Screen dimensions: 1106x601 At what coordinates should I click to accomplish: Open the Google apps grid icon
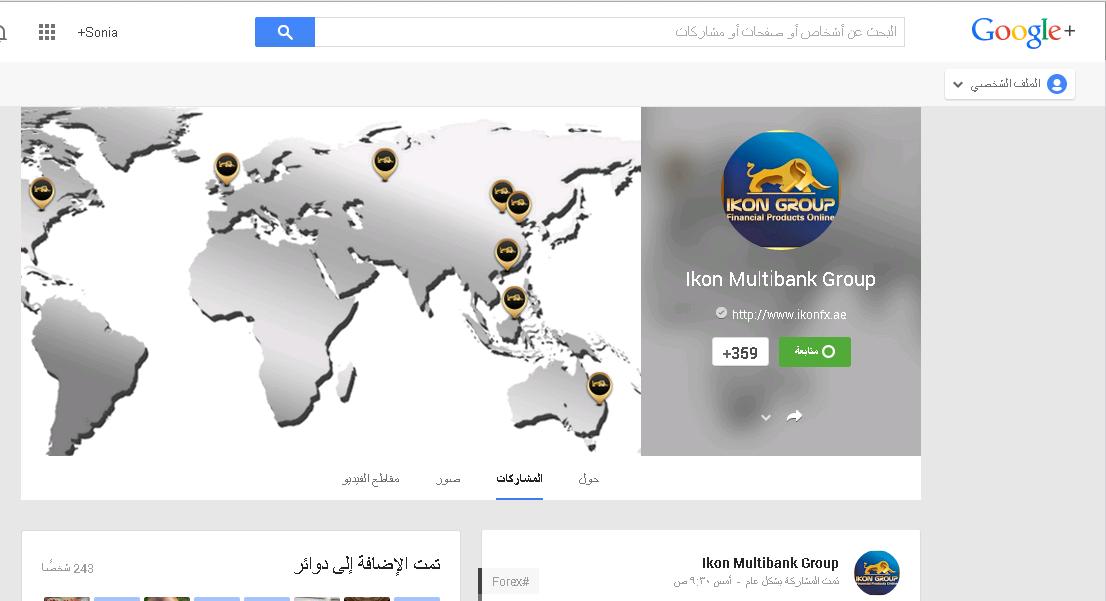[47, 32]
